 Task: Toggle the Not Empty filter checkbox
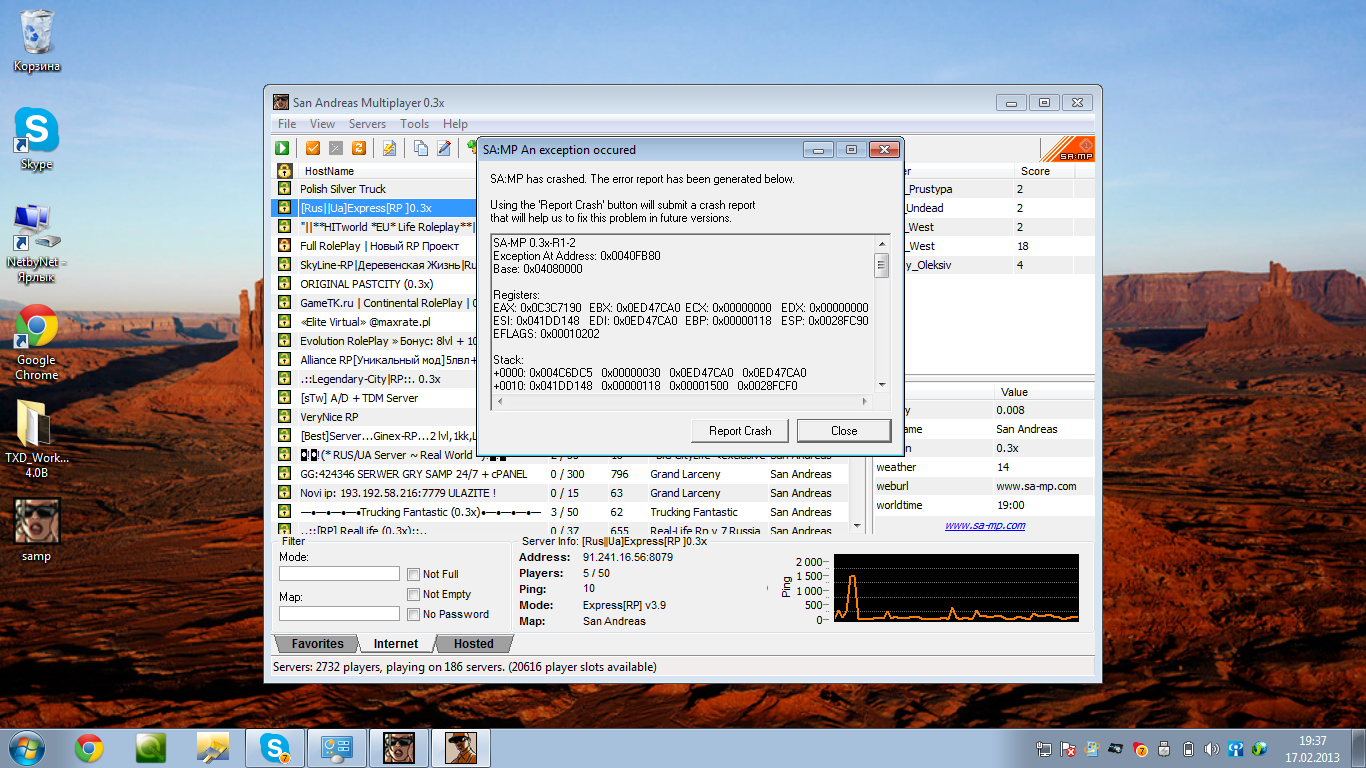click(414, 594)
